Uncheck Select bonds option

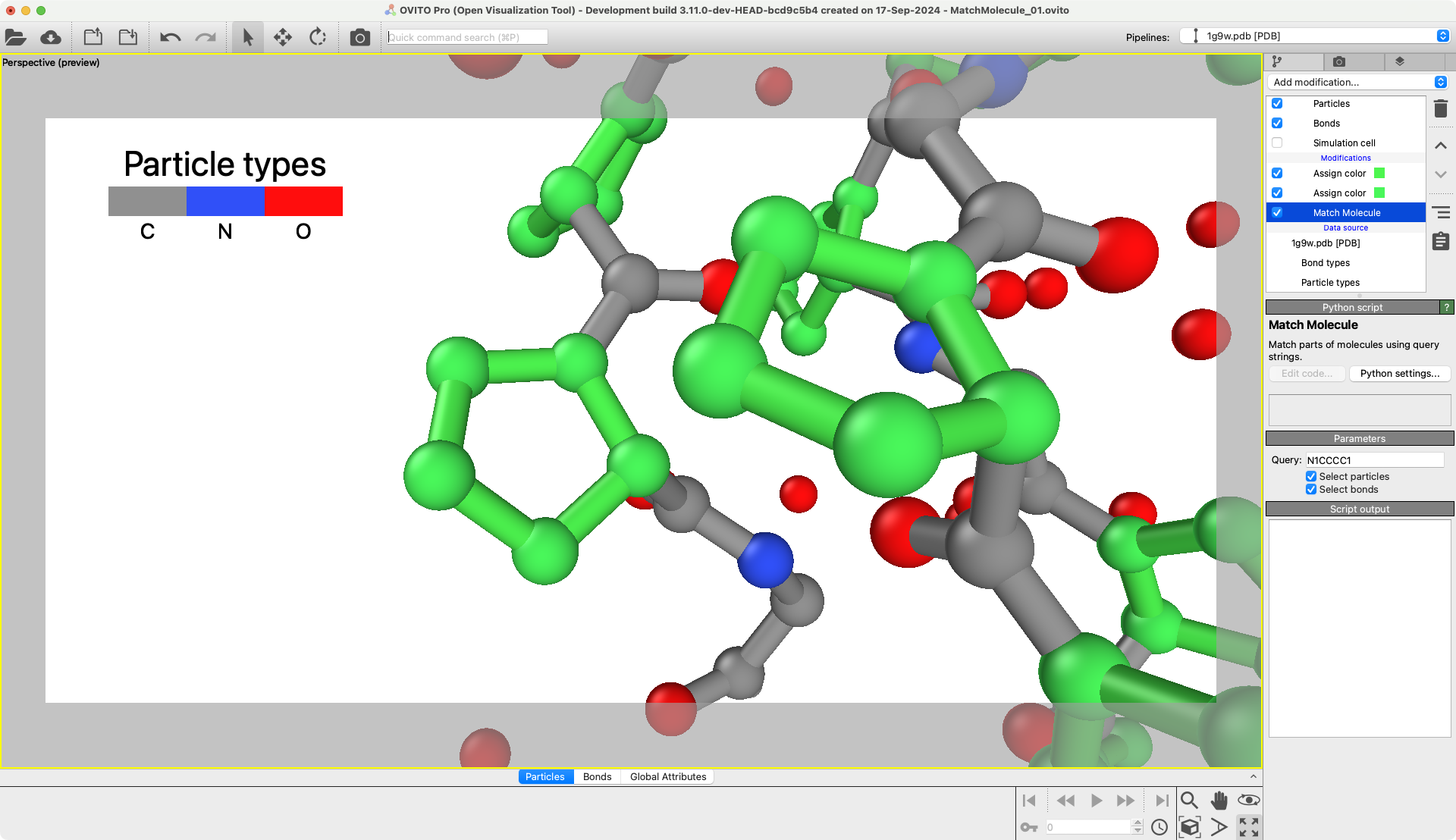pos(1311,490)
